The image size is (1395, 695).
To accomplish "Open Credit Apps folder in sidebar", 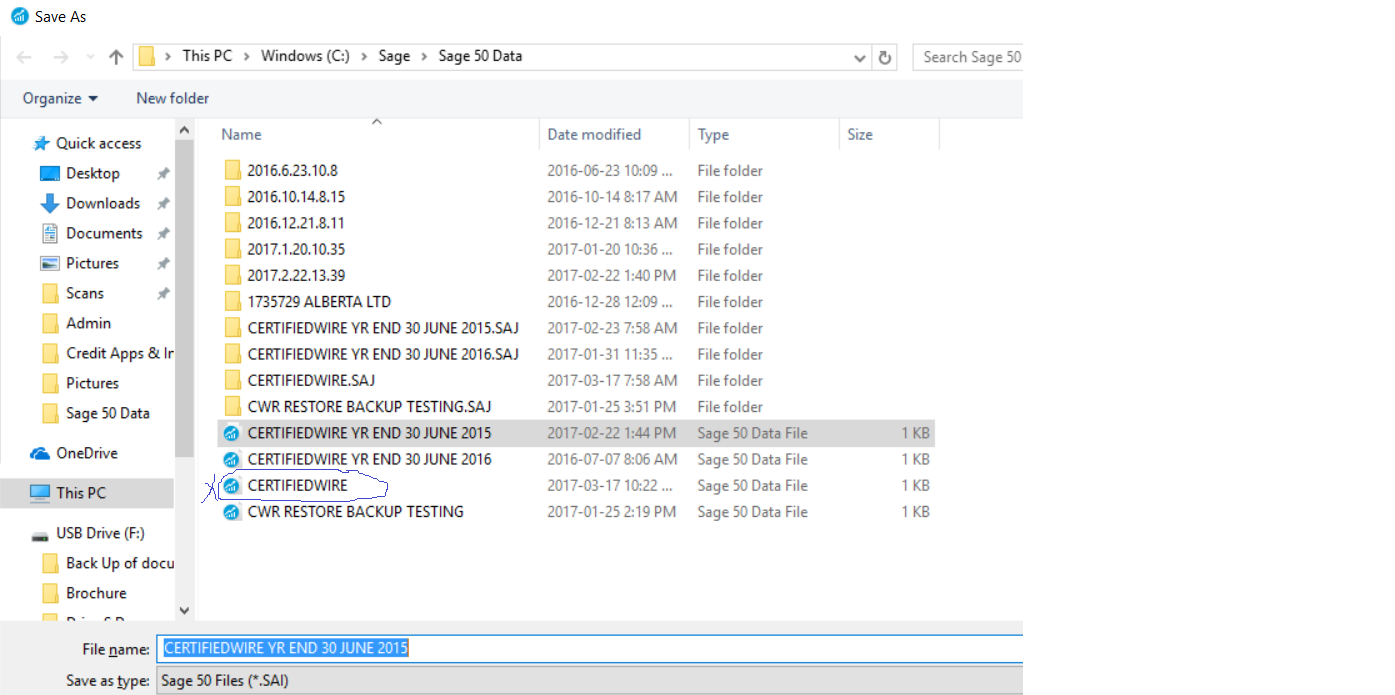I will (x=108, y=353).
